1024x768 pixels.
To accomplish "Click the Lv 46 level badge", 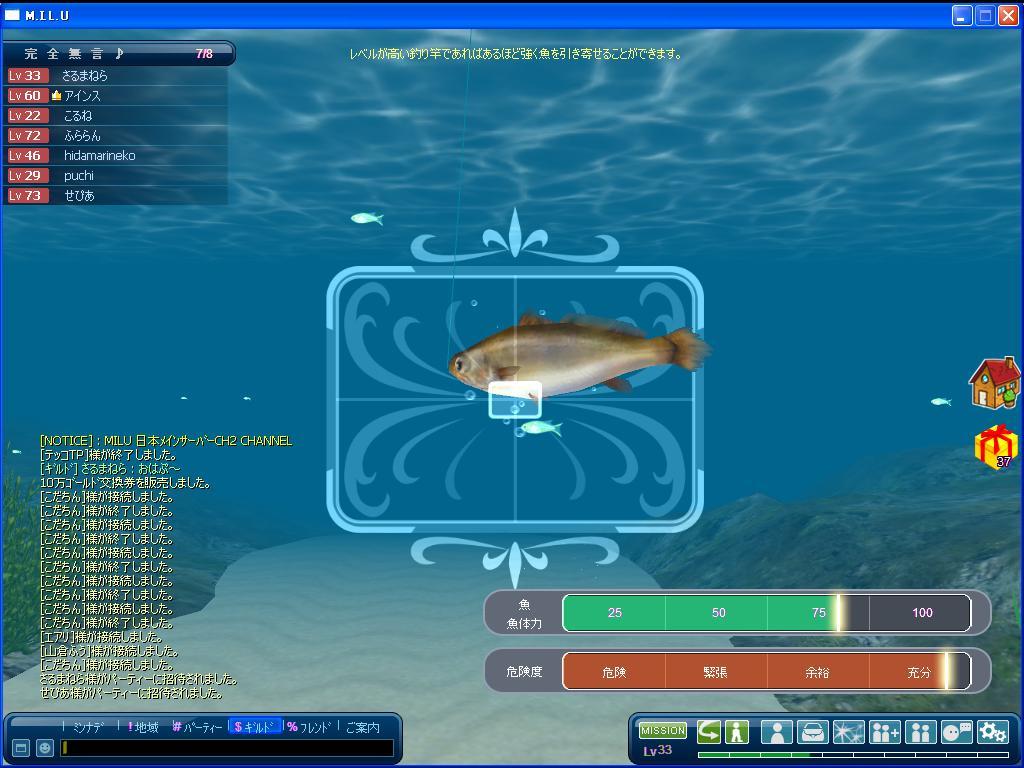I will click(x=26, y=155).
